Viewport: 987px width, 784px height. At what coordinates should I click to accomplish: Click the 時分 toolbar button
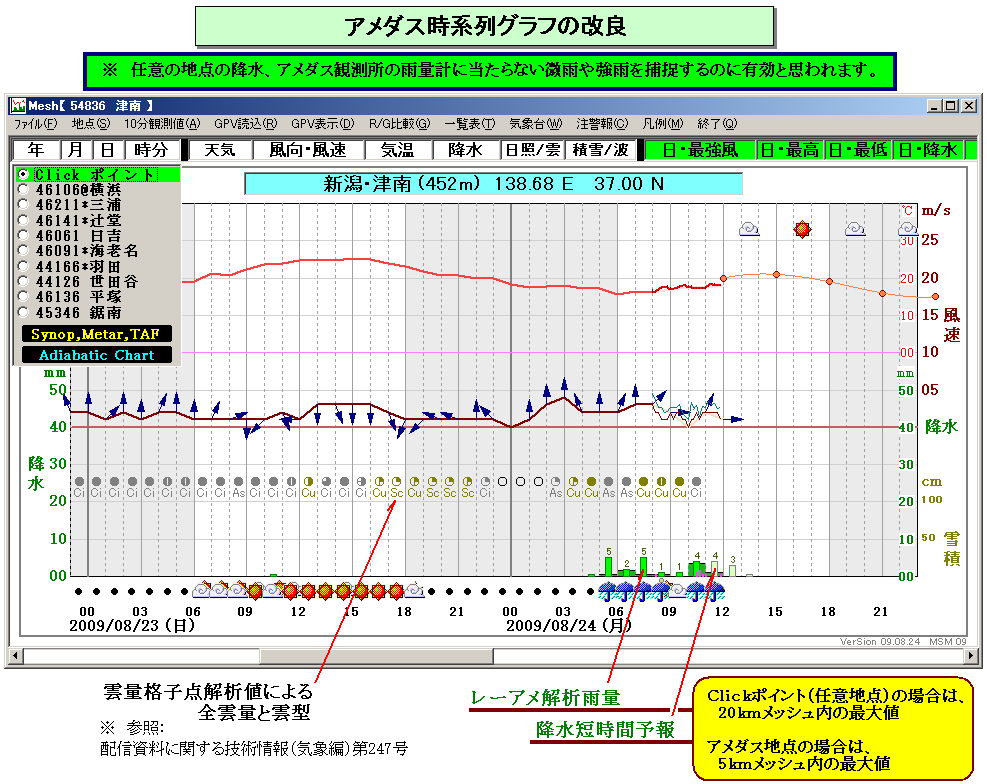pos(152,150)
